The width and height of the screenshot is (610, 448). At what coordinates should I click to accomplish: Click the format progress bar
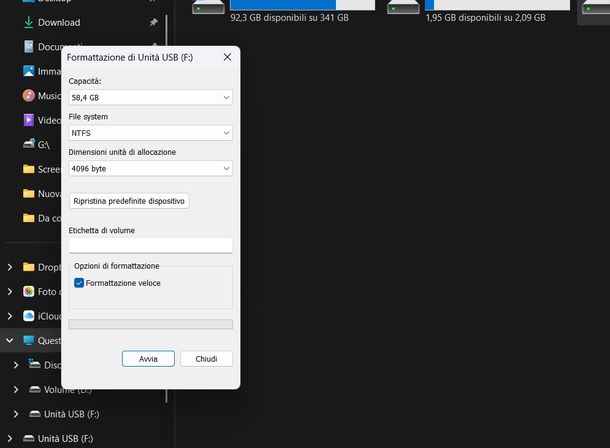tap(151, 324)
